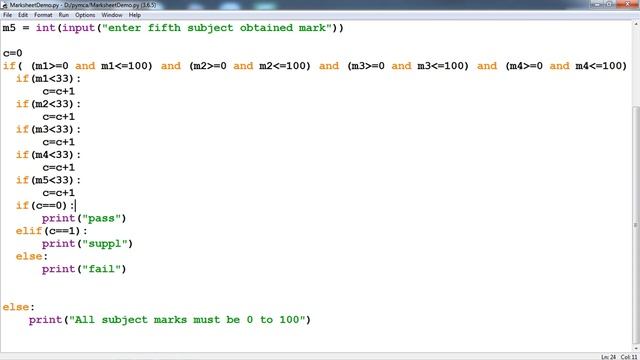Click the 'if(m1<33):' line
The height and width of the screenshot is (360, 640).
48,79
